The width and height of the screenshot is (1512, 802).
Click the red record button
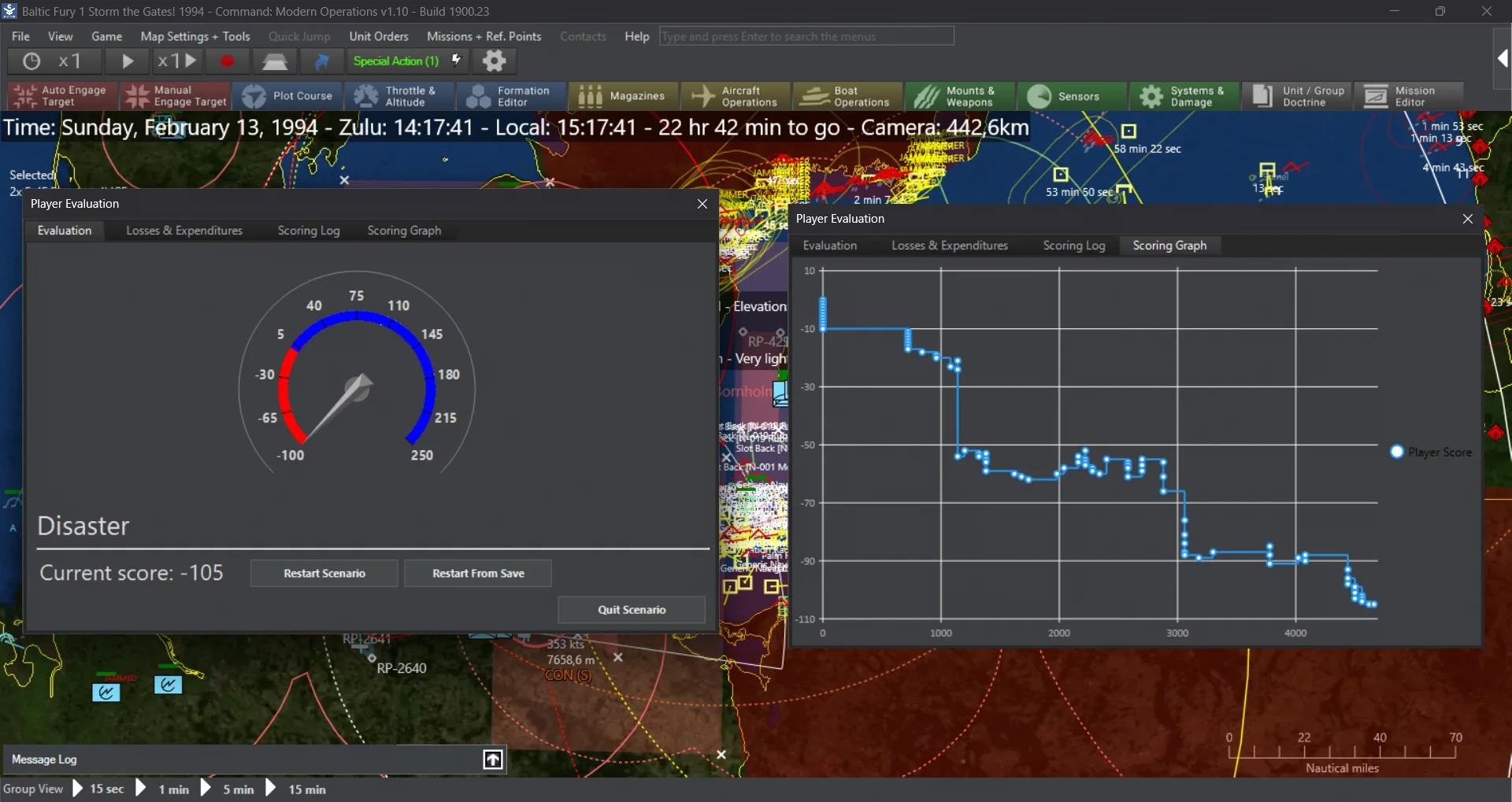(x=227, y=61)
